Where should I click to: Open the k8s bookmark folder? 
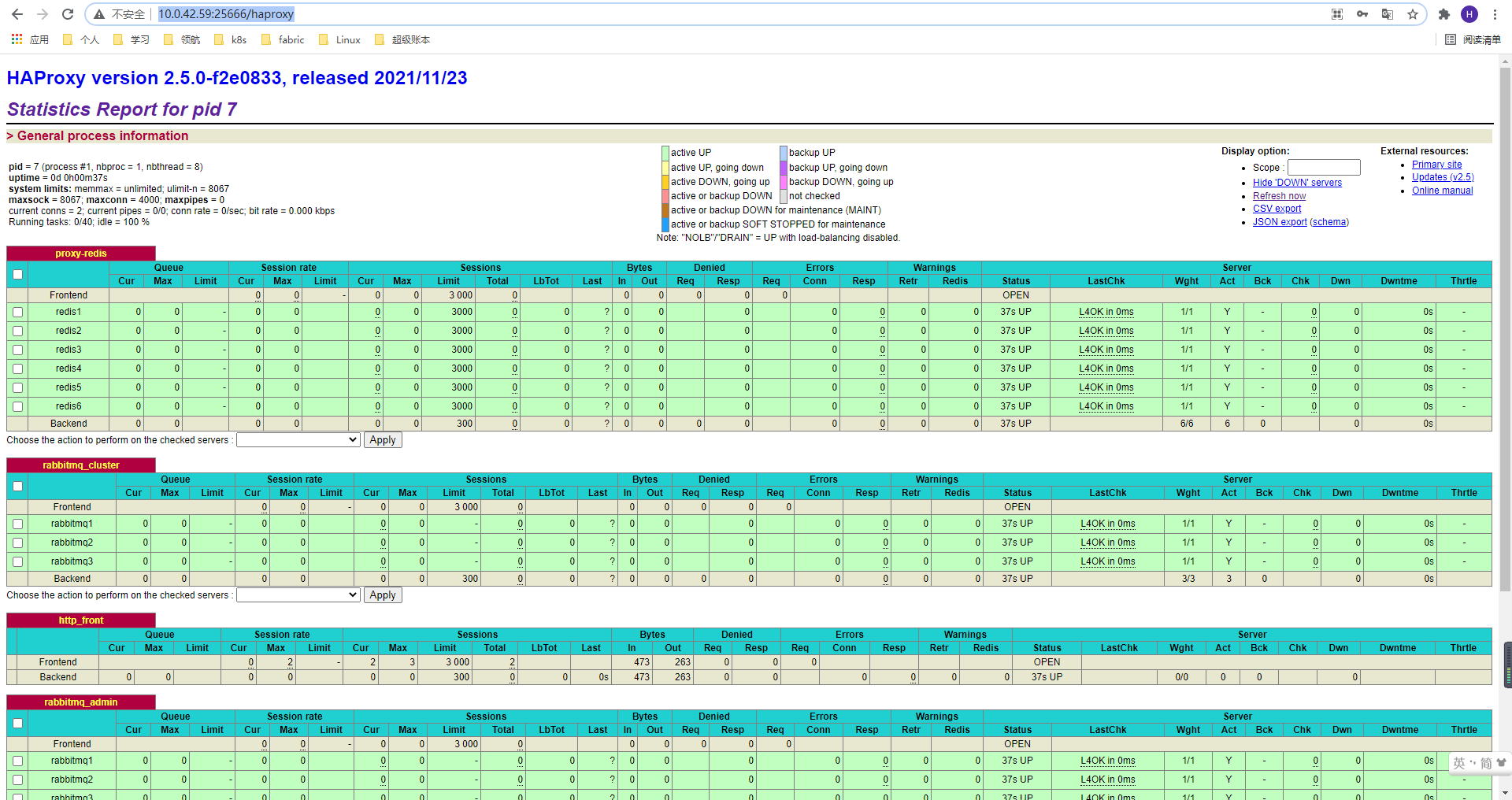pyautogui.click(x=231, y=39)
